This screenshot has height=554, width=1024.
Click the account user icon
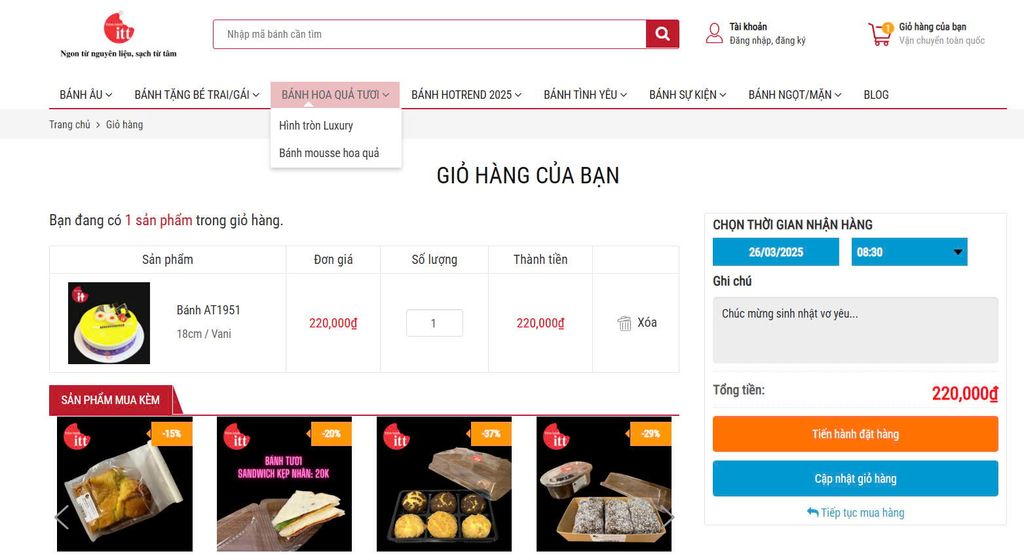point(714,33)
